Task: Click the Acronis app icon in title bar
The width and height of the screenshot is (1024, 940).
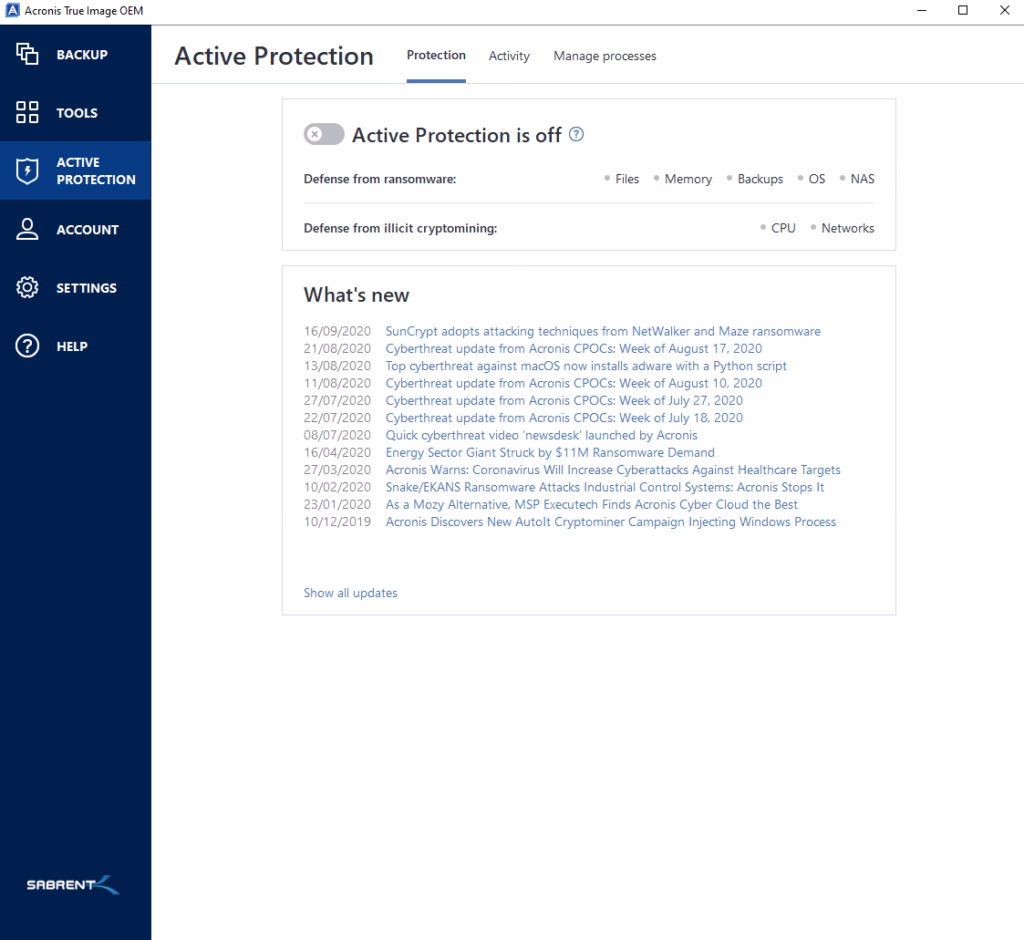Action: click(x=12, y=10)
